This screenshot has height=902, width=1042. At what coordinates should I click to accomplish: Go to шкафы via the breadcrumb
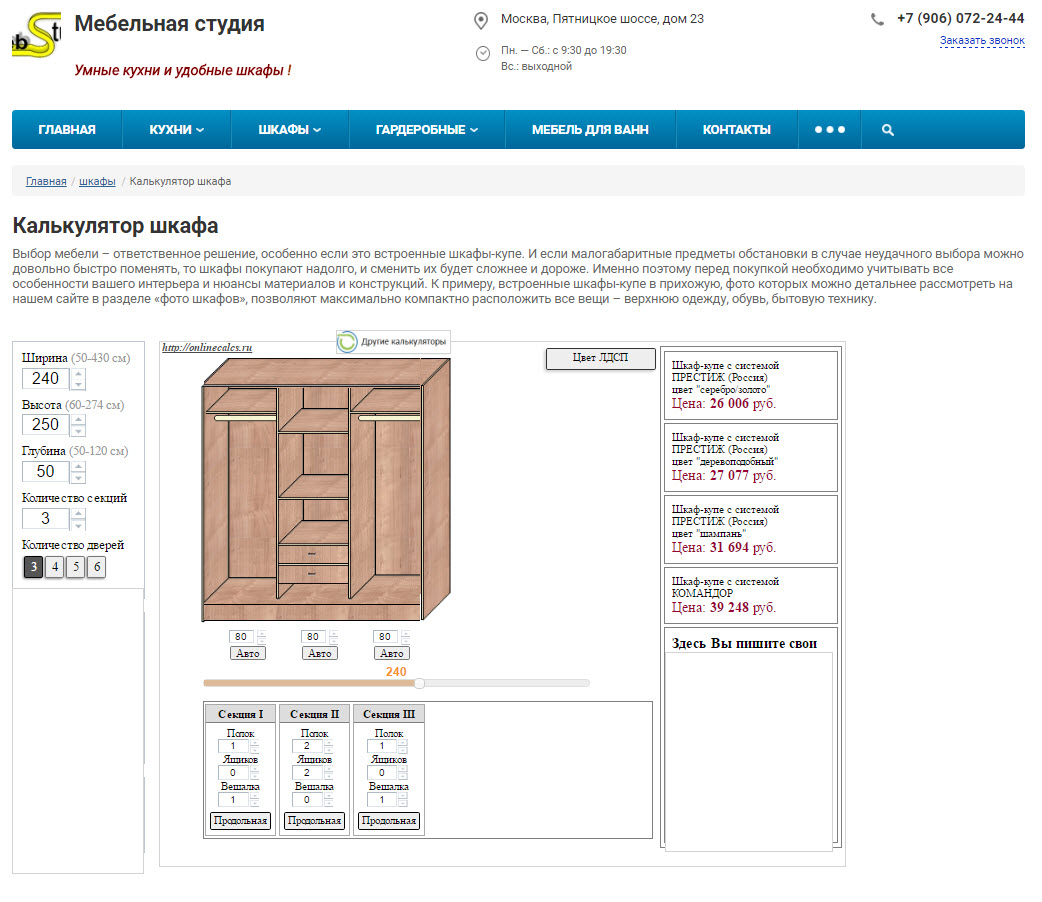(97, 181)
